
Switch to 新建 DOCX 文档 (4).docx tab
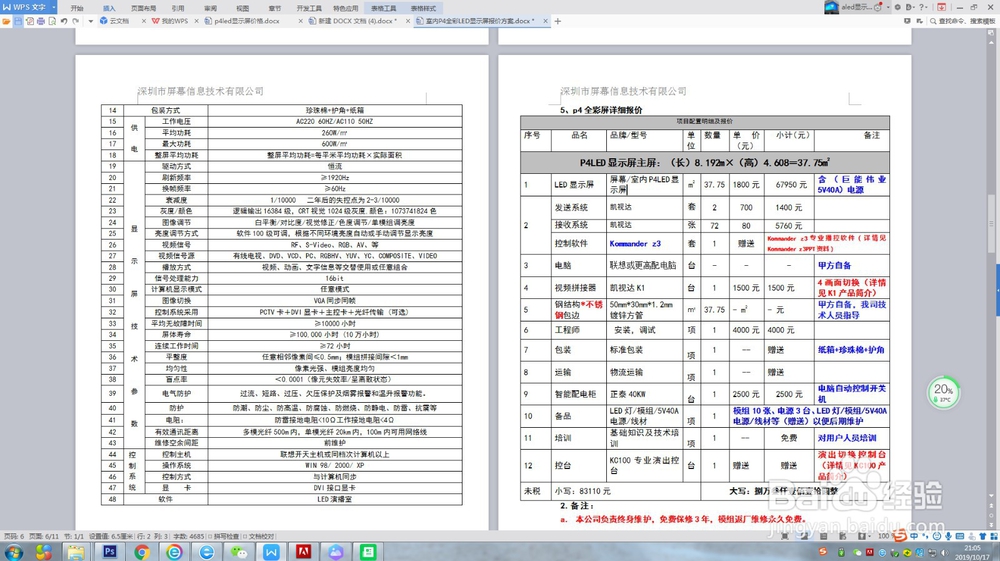tap(354, 21)
